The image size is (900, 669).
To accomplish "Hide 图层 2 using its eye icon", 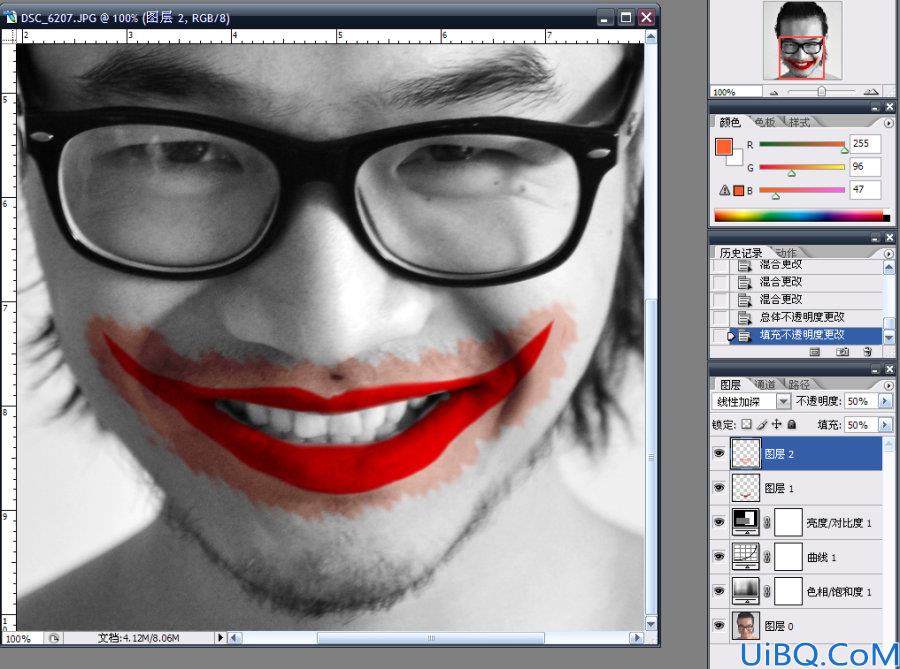I will (x=719, y=453).
